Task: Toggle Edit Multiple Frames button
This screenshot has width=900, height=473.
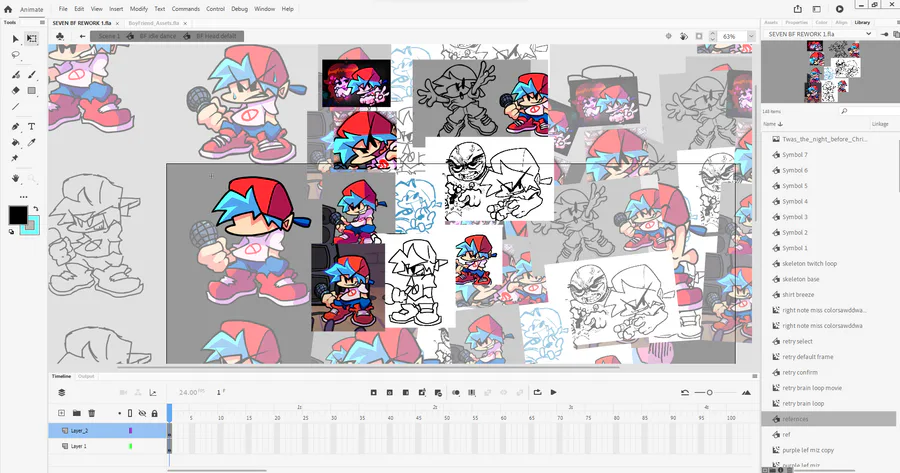Action: [471, 393]
